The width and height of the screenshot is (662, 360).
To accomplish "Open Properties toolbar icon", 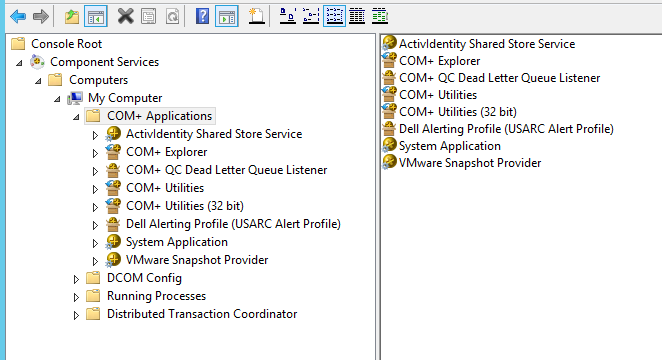I will [x=149, y=16].
